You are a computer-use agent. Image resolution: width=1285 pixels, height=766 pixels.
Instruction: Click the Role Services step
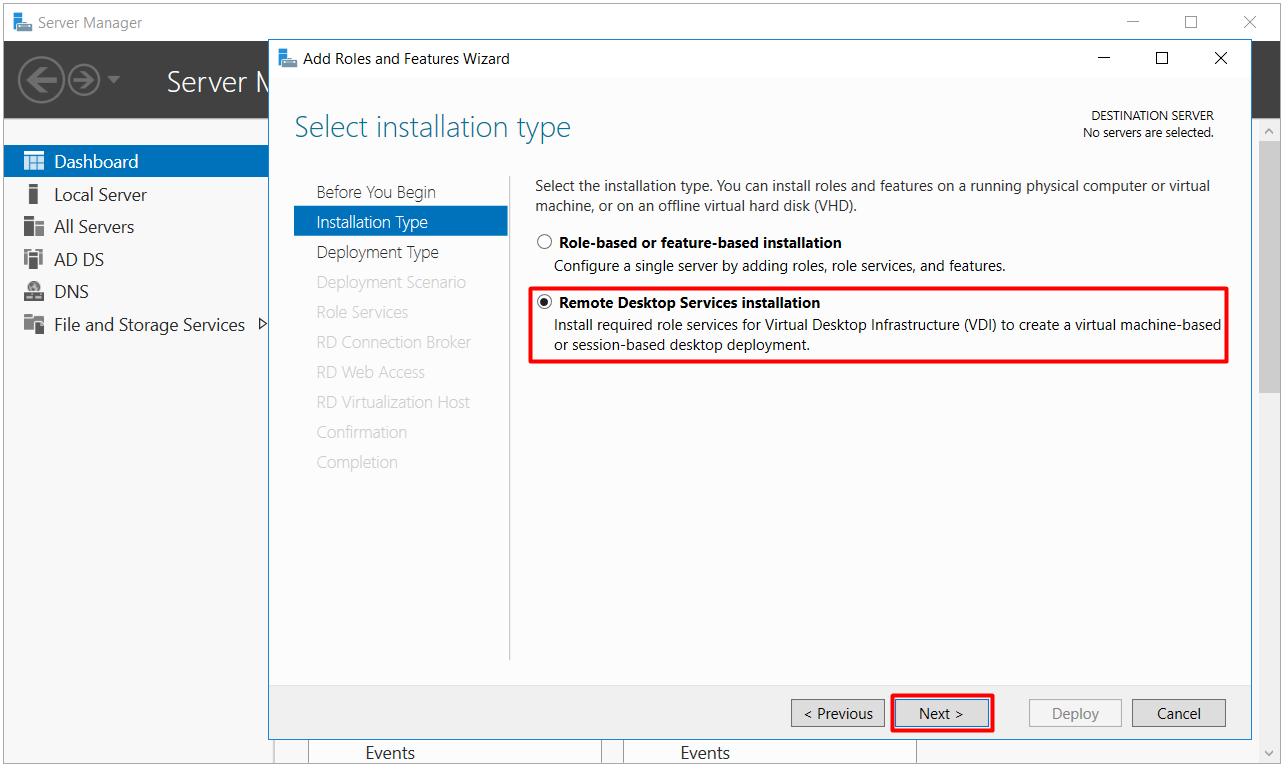[x=362, y=312]
